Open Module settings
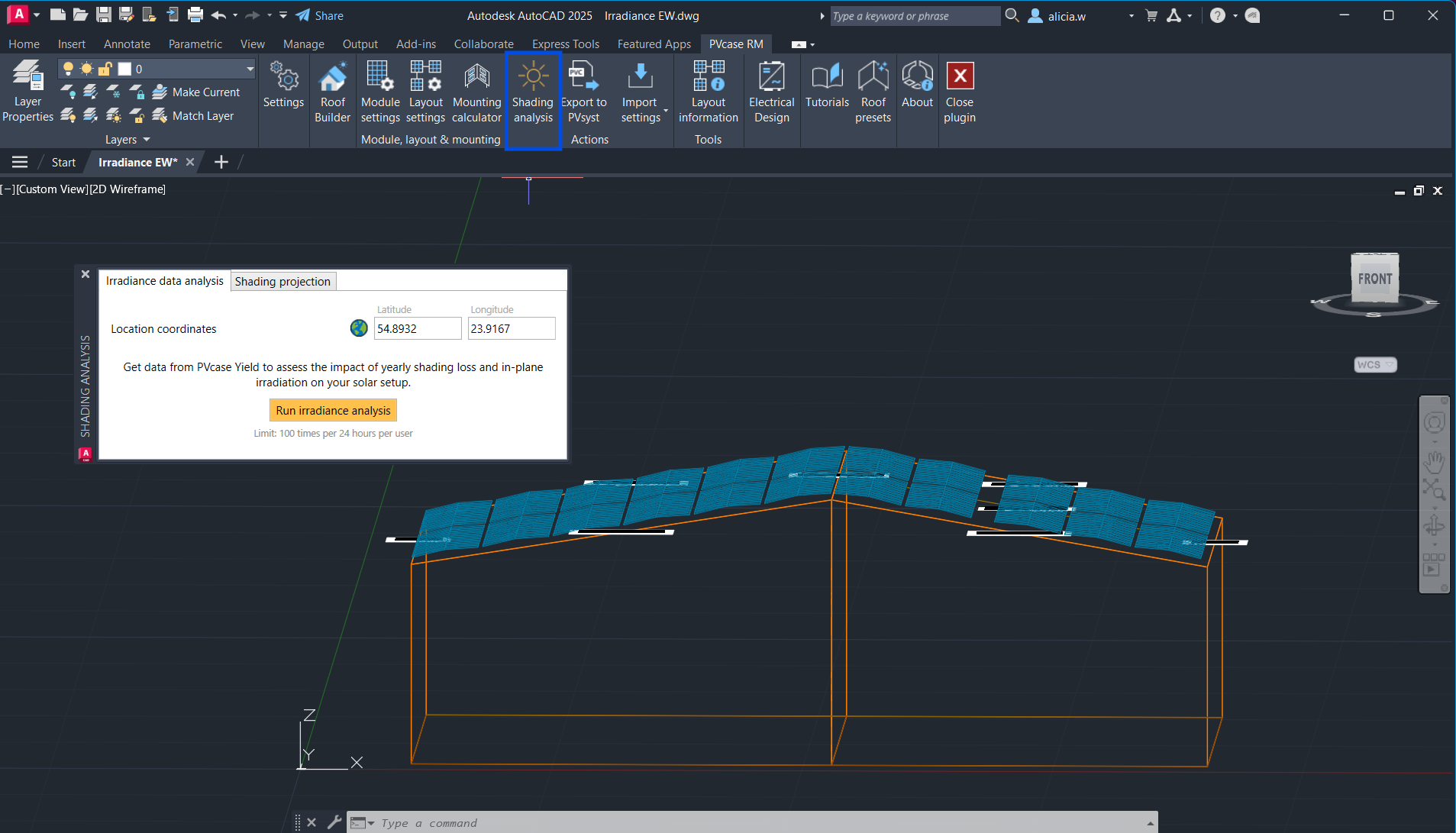The width and height of the screenshot is (1456, 833). (x=380, y=92)
